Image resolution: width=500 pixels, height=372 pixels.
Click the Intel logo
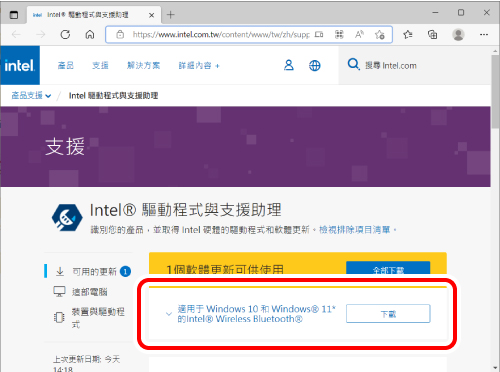click(x=20, y=65)
